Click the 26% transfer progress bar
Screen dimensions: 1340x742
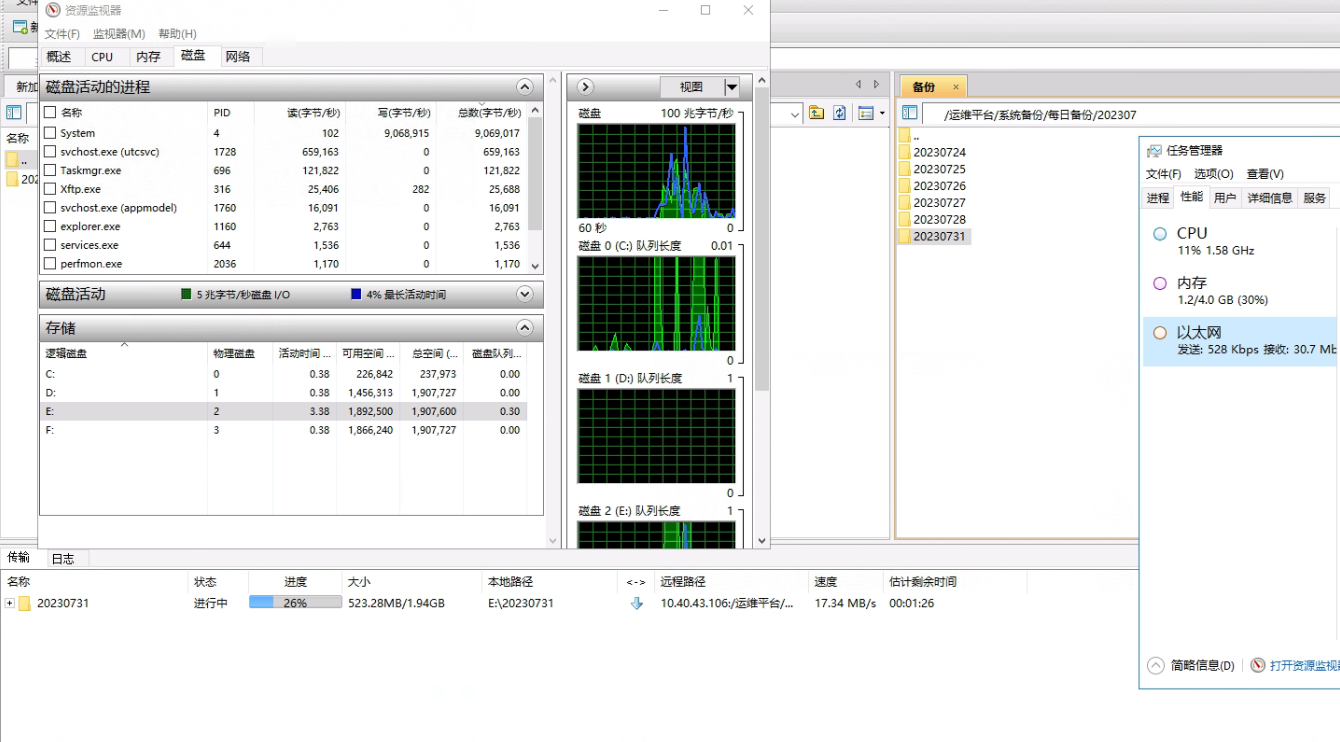tap(295, 604)
